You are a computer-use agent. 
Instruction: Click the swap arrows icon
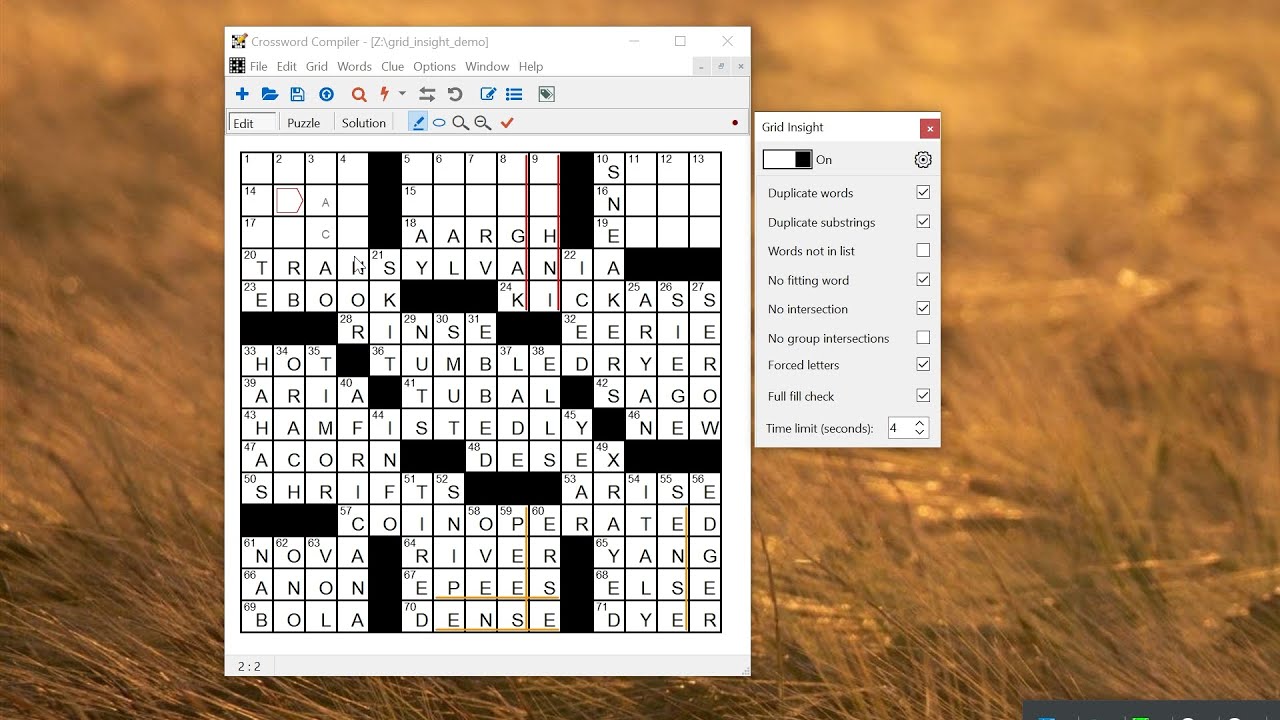coord(427,94)
